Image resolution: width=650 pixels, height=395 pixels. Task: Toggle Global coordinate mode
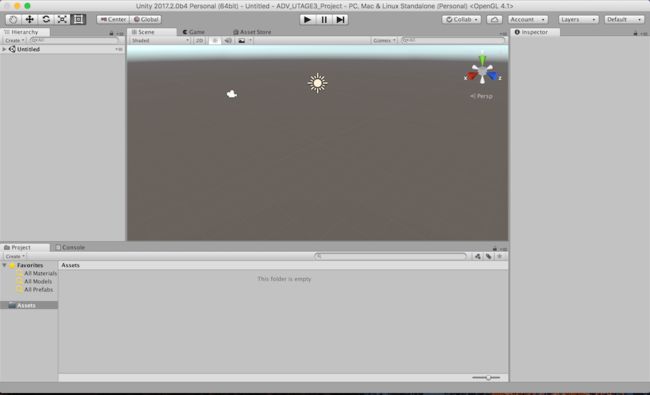[146, 19]
